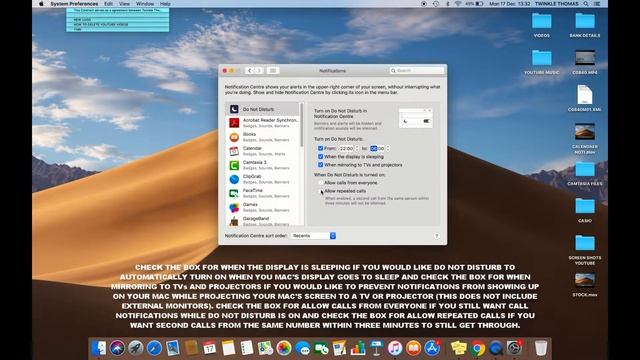Viewport: 640px width, 360px height.
Task: Open Spotlight search in menu bar
Action: click(x=586, y=4)
